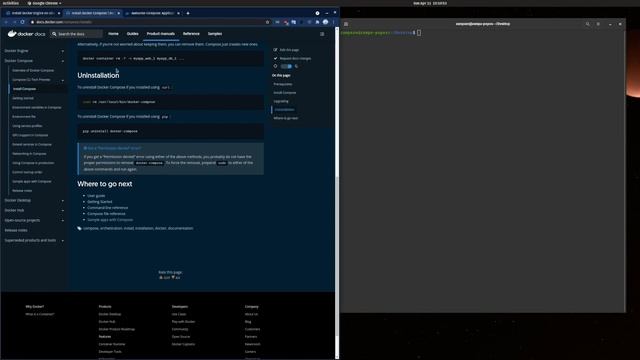Screen dimensions: 640x360
Task: Open the Compose file reference link
Action: [106, 213]
